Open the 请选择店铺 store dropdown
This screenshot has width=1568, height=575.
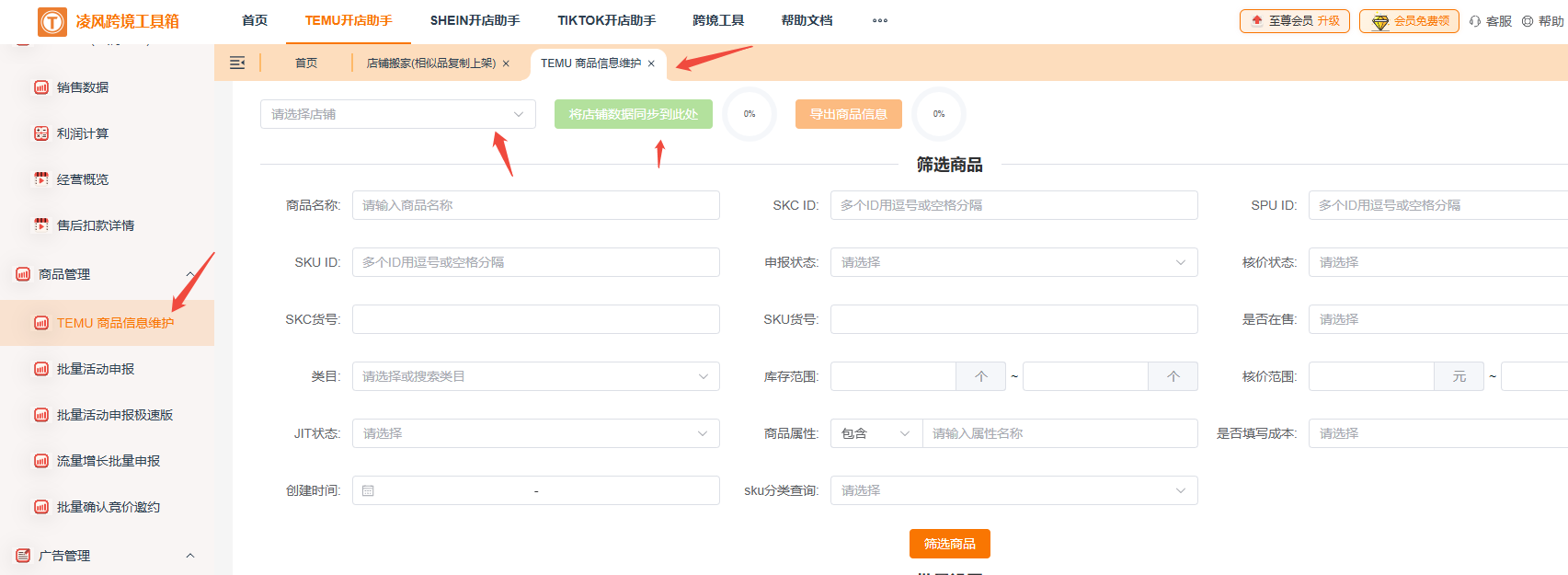pos(398,114)
